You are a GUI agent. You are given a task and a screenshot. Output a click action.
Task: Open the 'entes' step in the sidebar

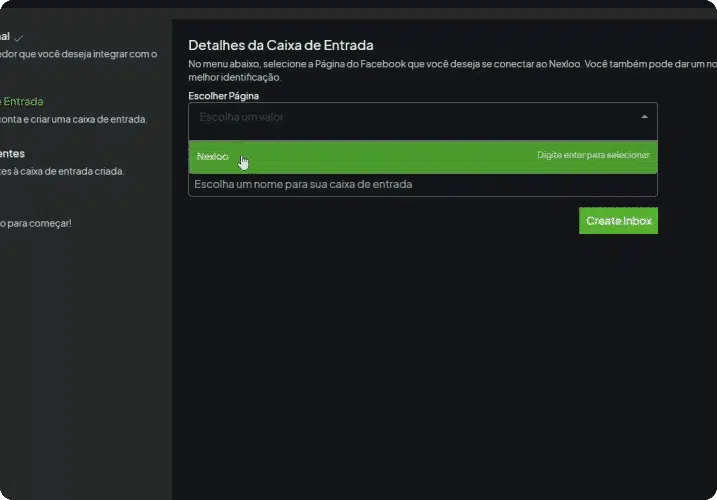[12, 154]
